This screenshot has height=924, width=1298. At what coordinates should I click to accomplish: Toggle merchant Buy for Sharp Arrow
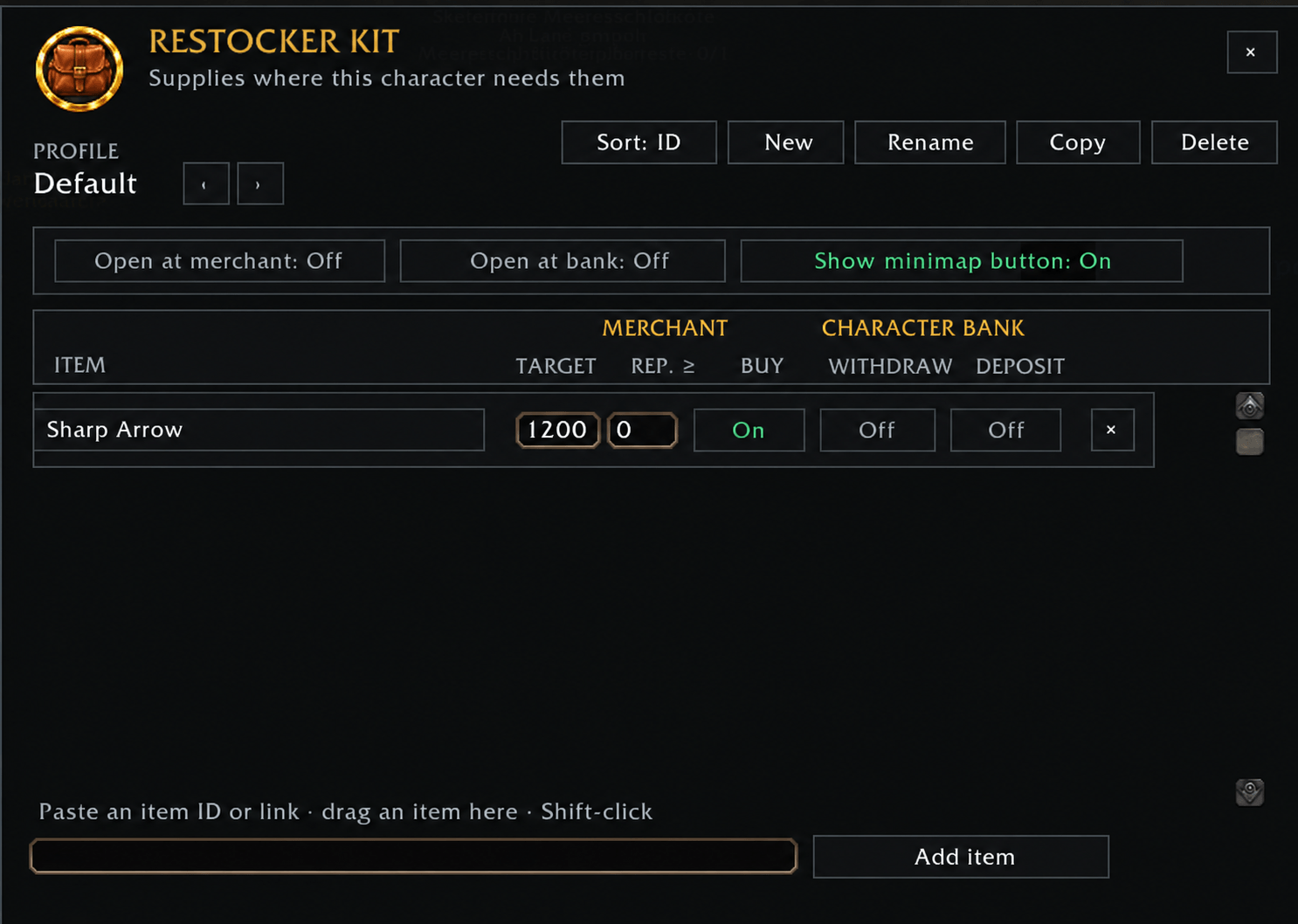749,430
